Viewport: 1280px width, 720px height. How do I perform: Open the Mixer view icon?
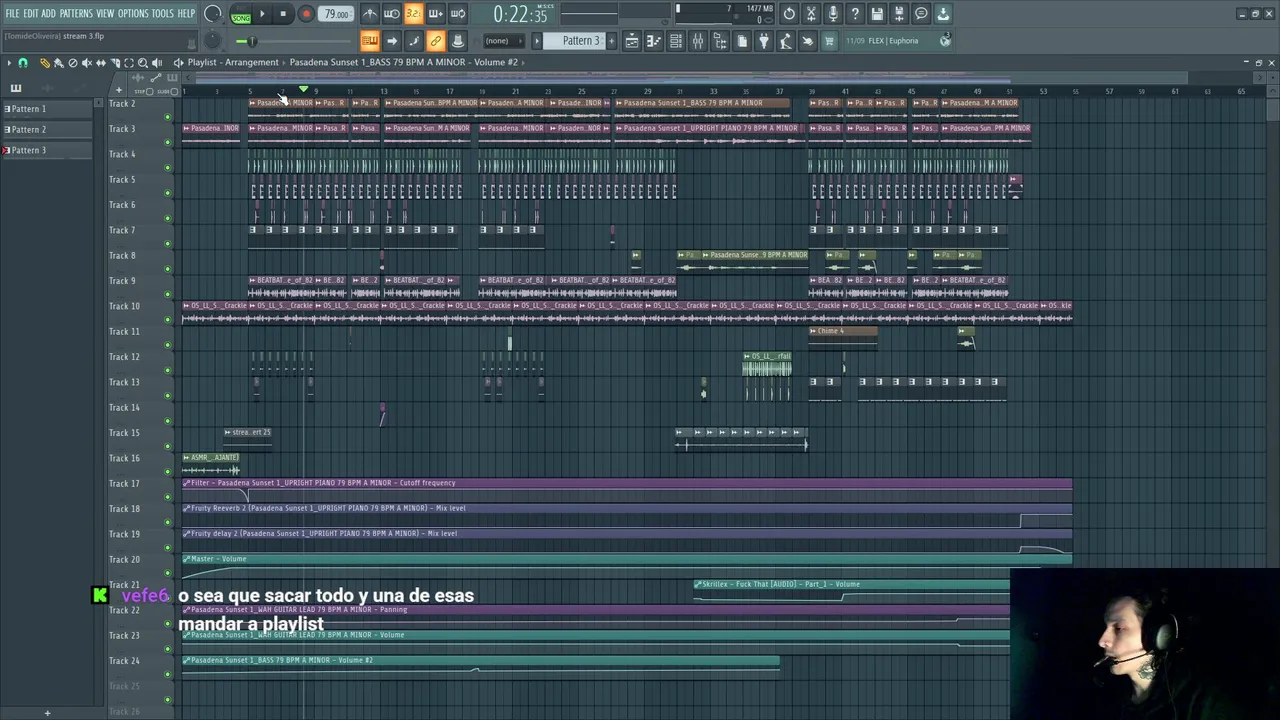(698, 41)
